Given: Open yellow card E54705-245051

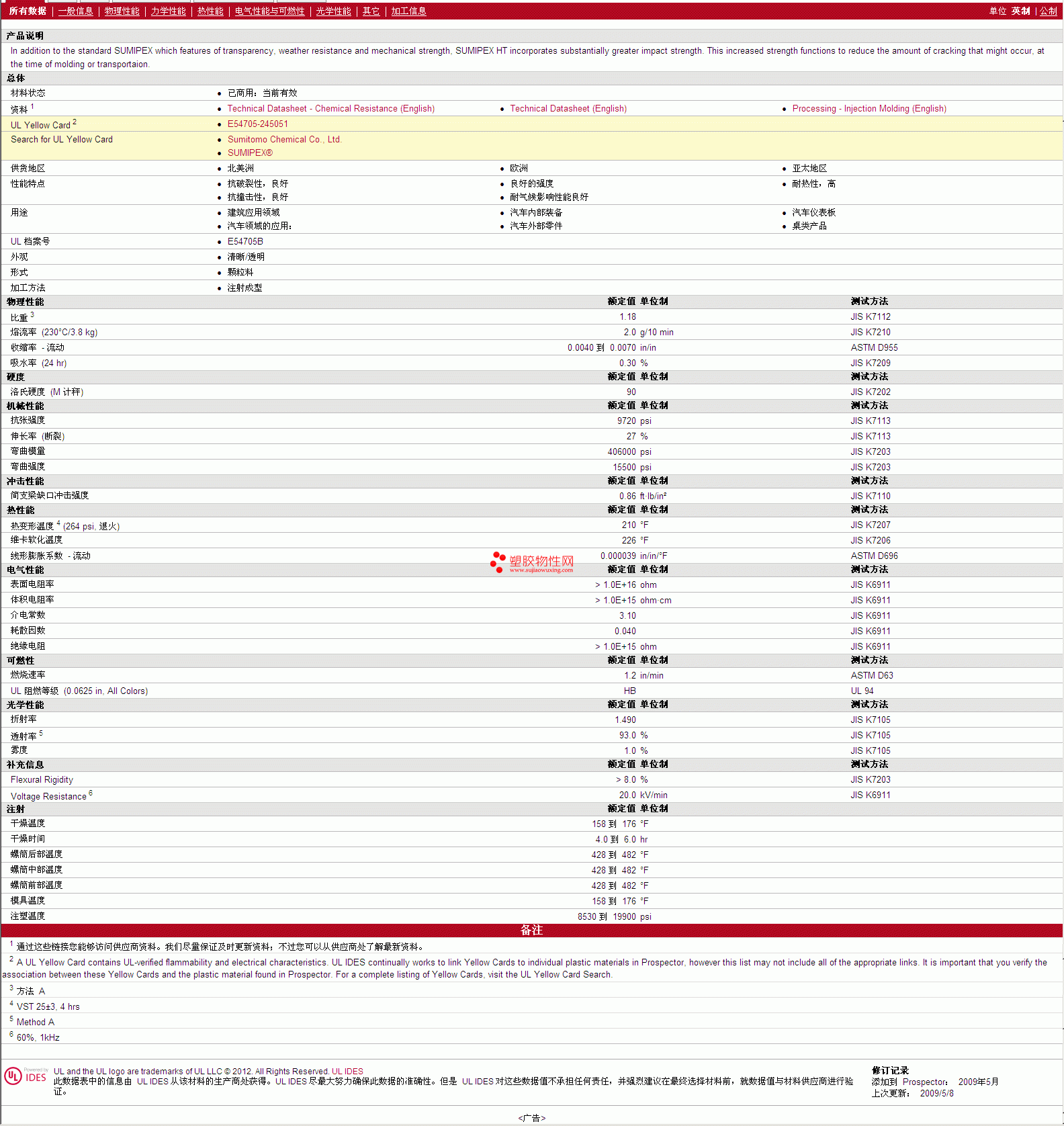Looking at the screenshot, I should (258, 124).
